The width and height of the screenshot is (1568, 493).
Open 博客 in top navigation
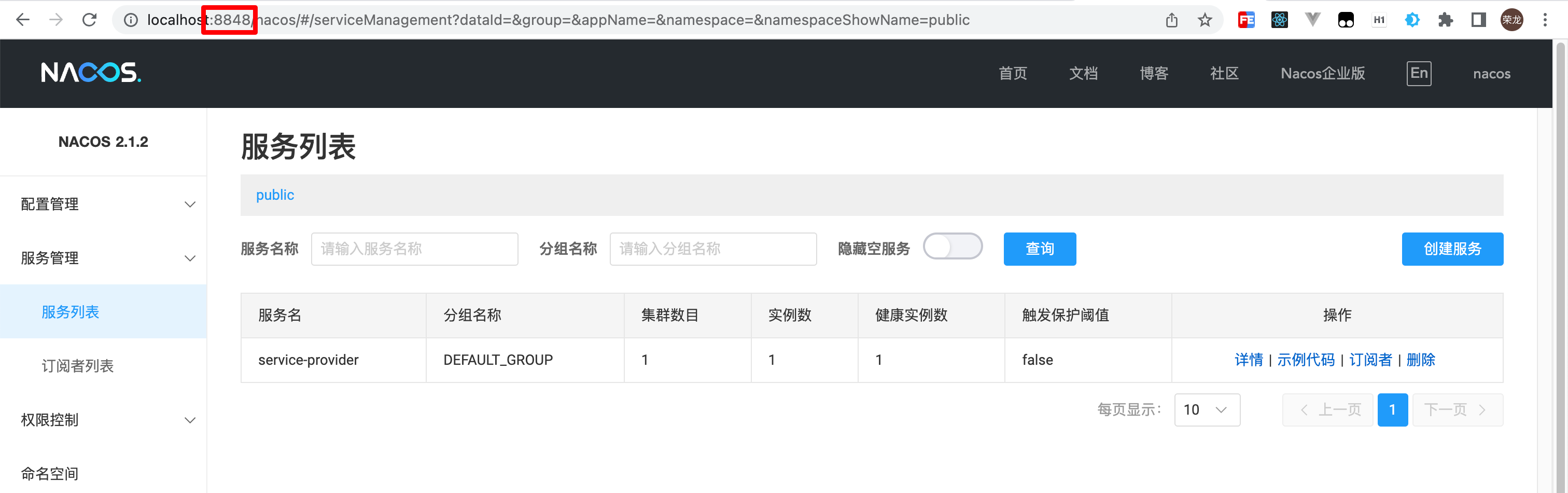1154,73
